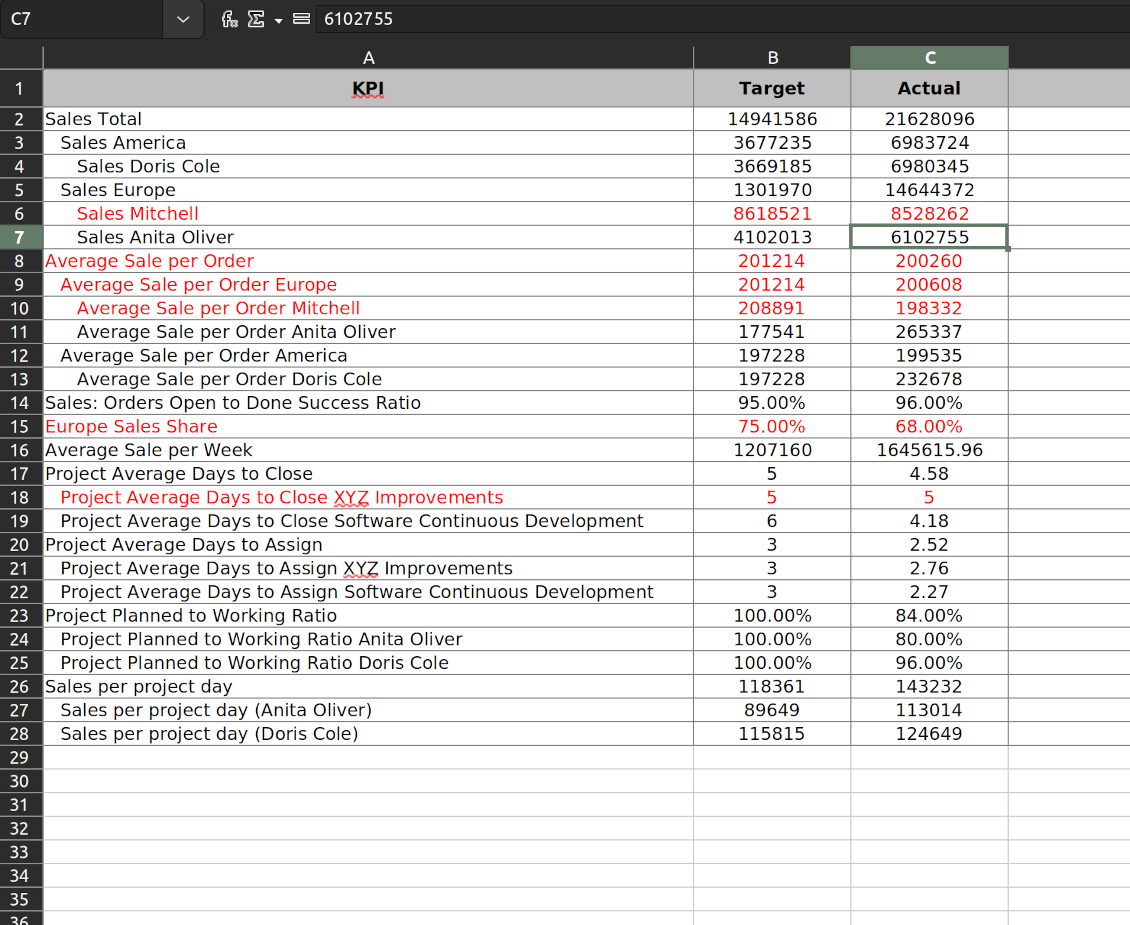Select row 7 header

click(21, 237)
